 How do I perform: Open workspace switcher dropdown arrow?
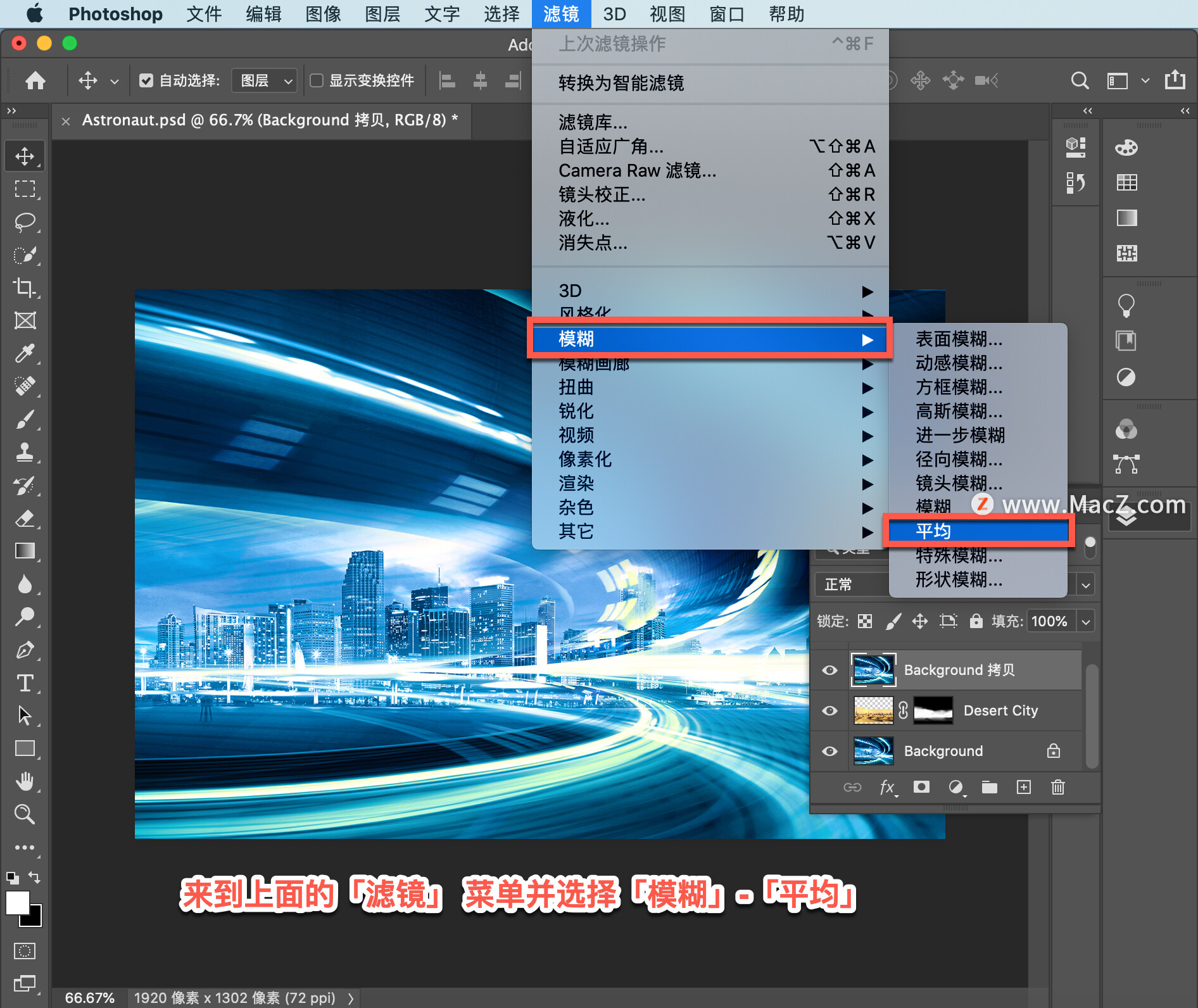pyautogui.click(x=1145, y=80)
